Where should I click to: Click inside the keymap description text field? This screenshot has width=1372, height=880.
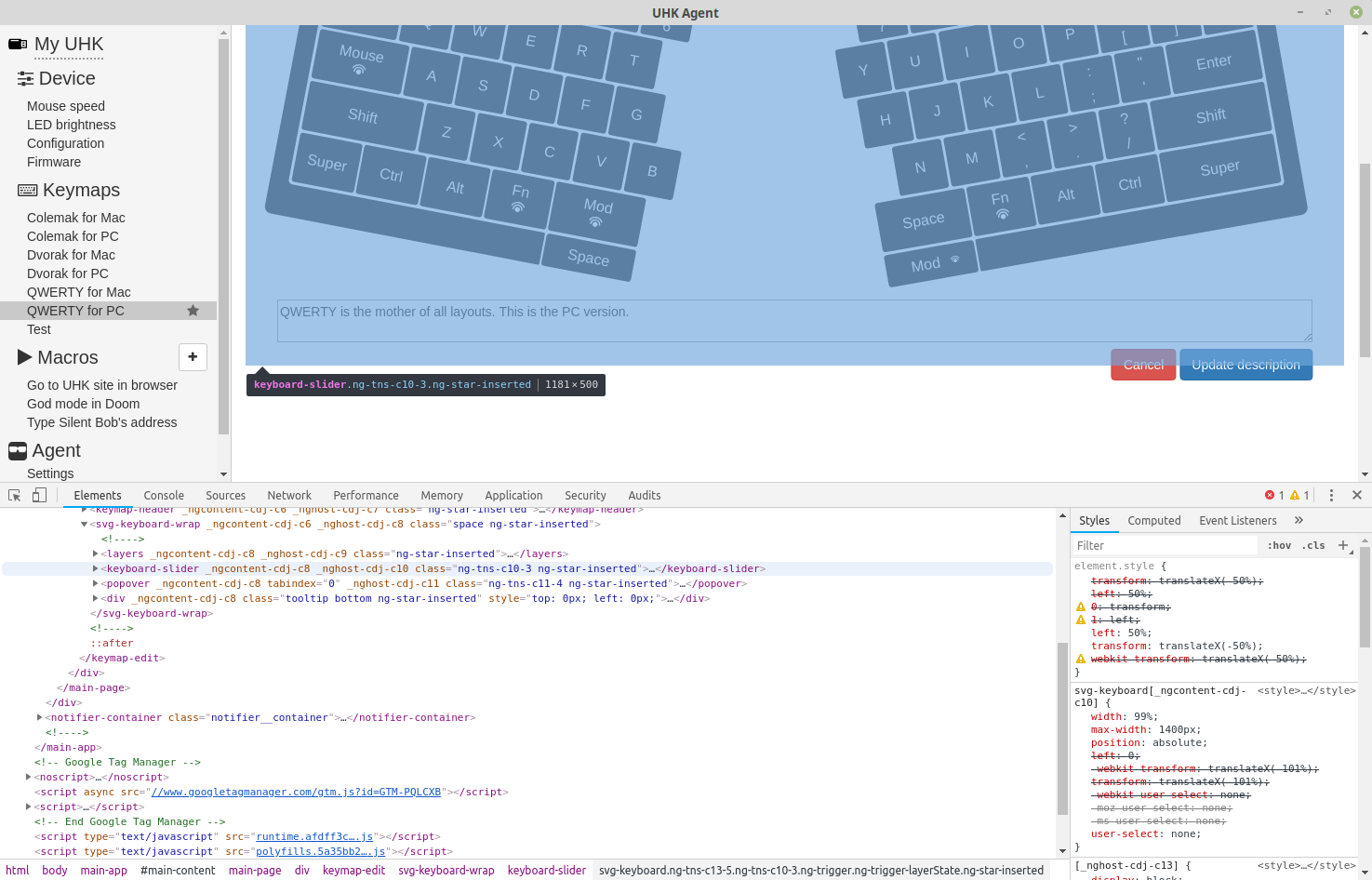794,320
